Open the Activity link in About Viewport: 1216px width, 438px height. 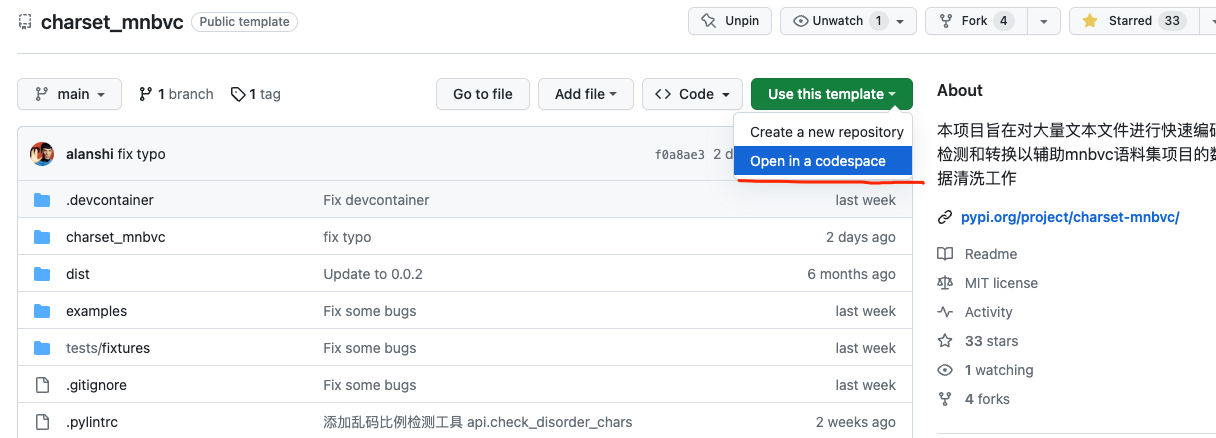point(989,312)
